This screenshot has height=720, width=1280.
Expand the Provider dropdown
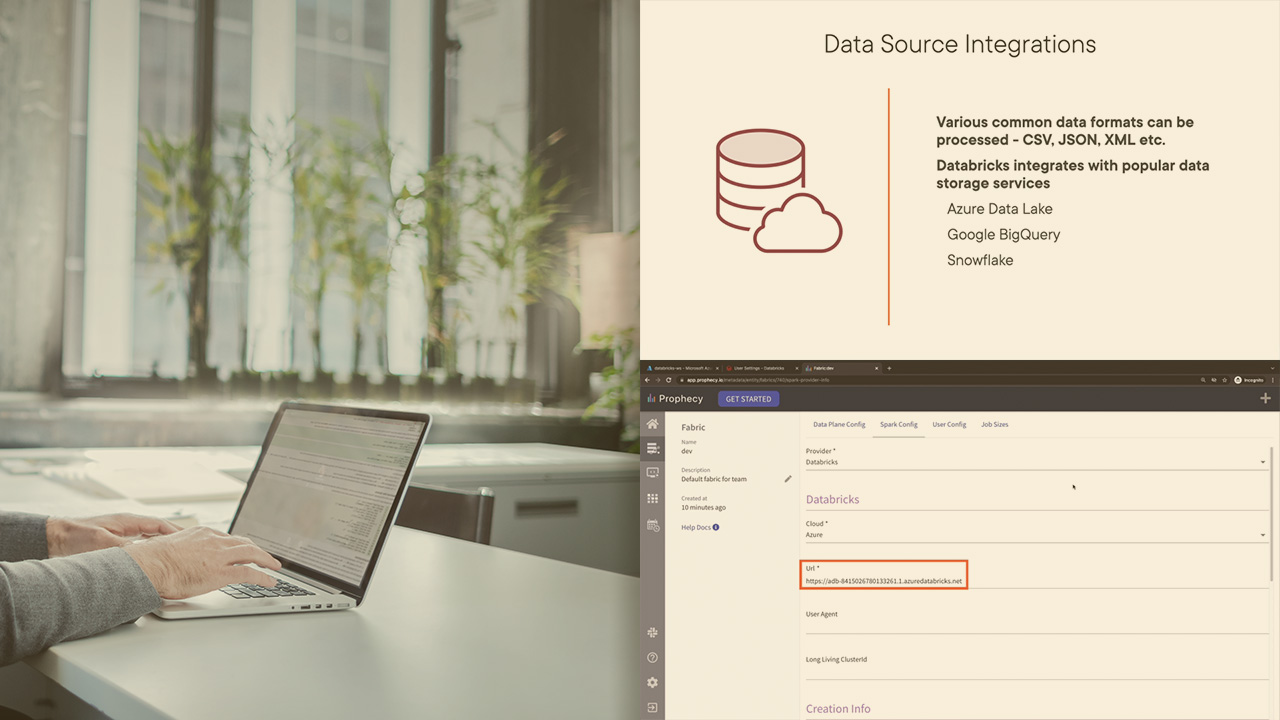point(1262,462)
